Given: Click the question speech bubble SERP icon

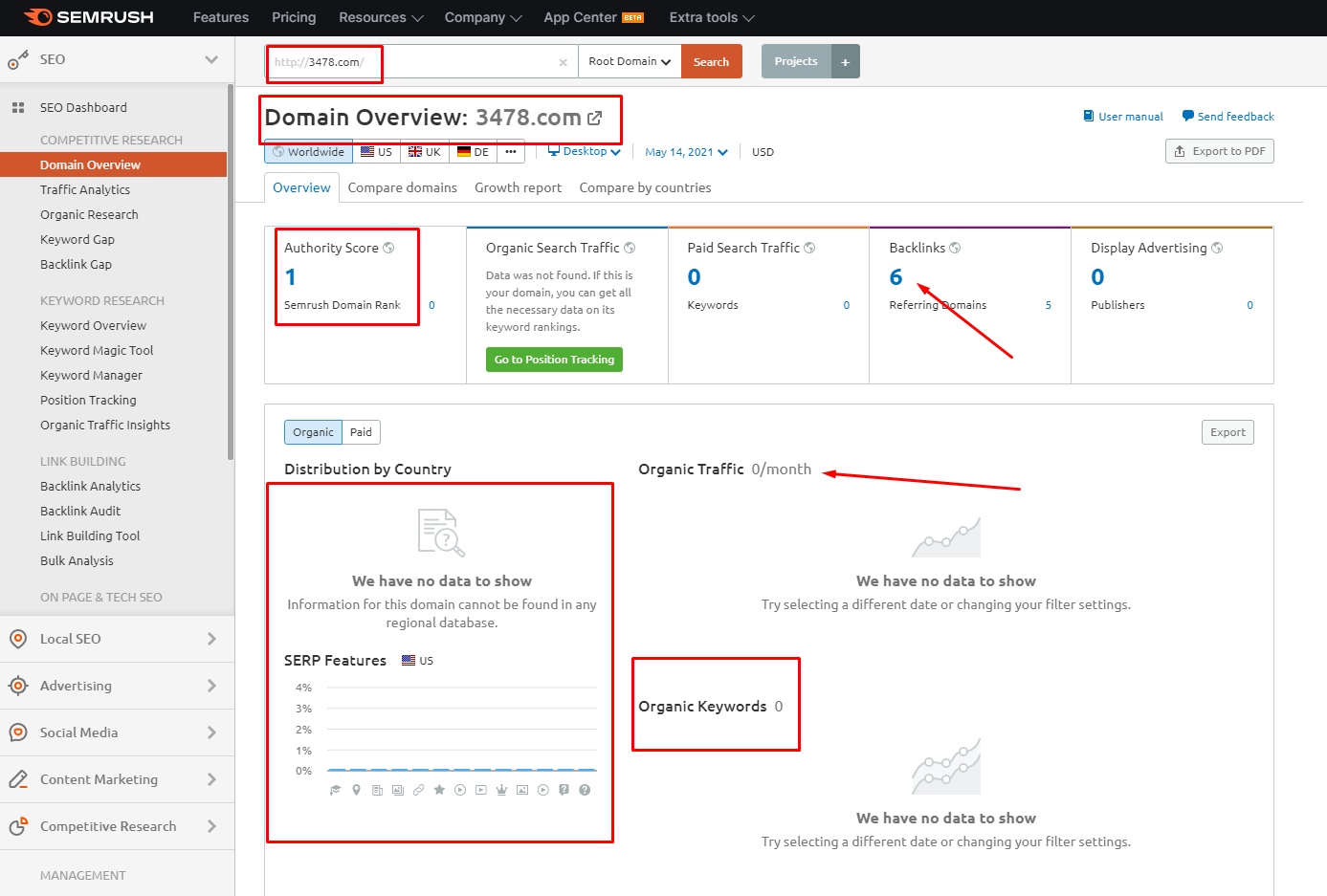Looking at the screenshot, I should tap(564, 790).
